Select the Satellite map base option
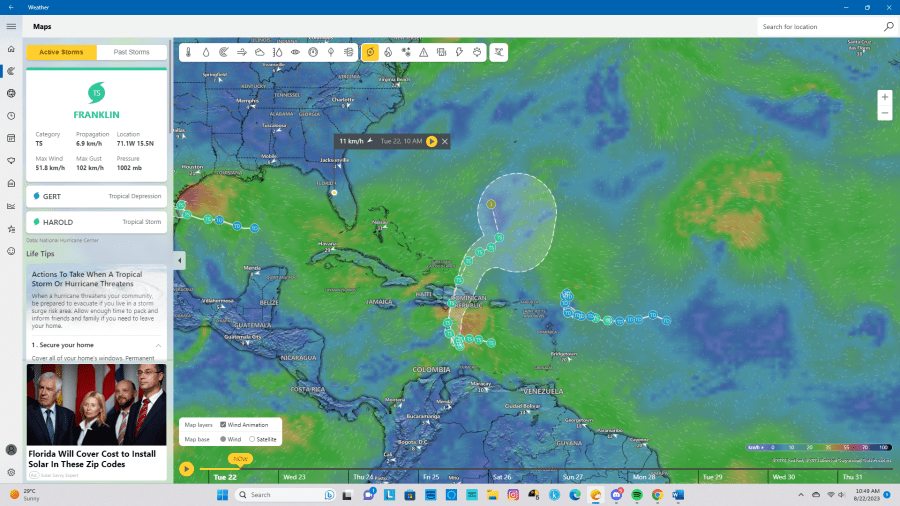 pos(252,439)
